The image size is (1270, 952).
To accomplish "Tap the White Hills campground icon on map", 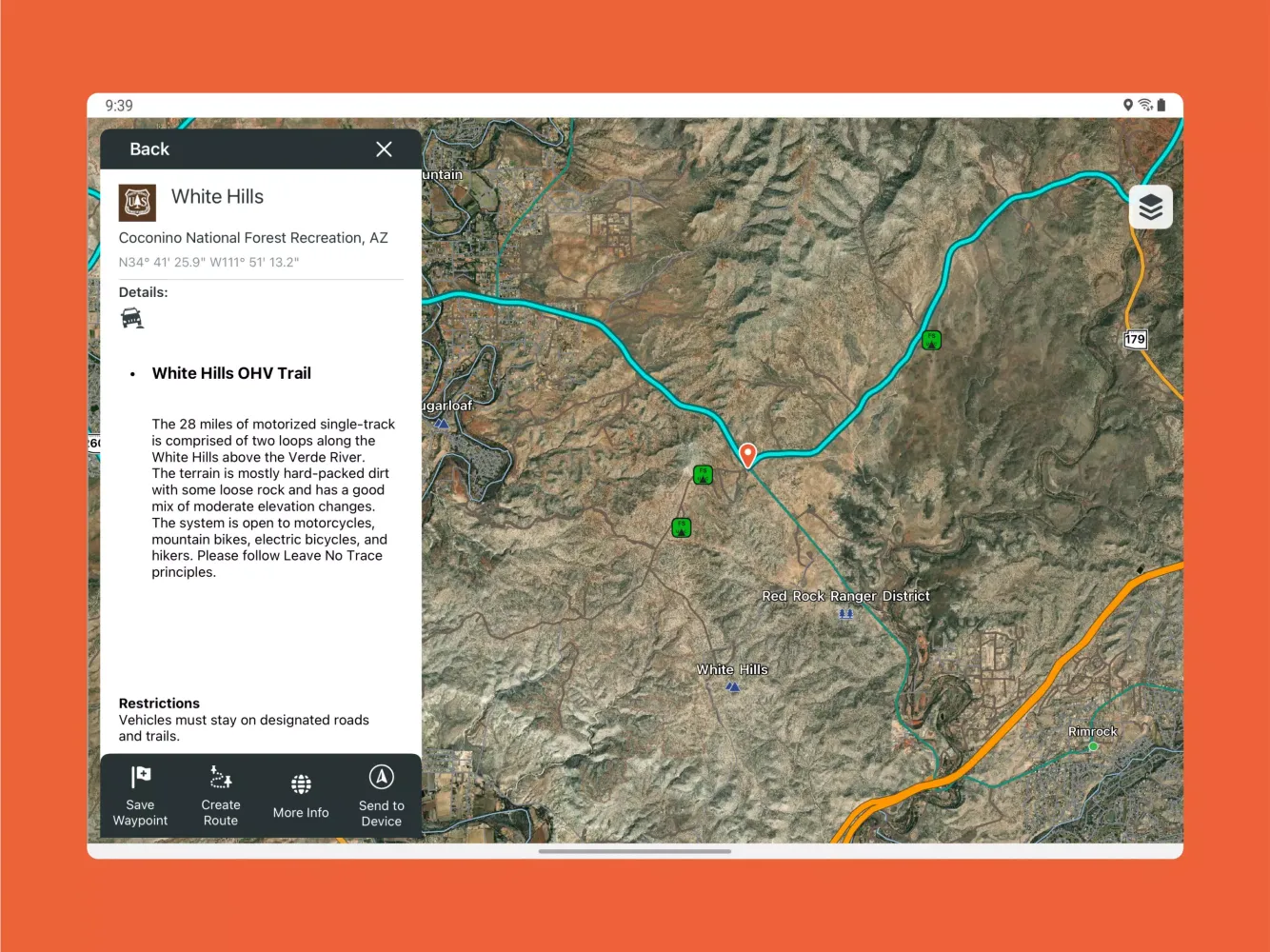I will click(732, 686).
